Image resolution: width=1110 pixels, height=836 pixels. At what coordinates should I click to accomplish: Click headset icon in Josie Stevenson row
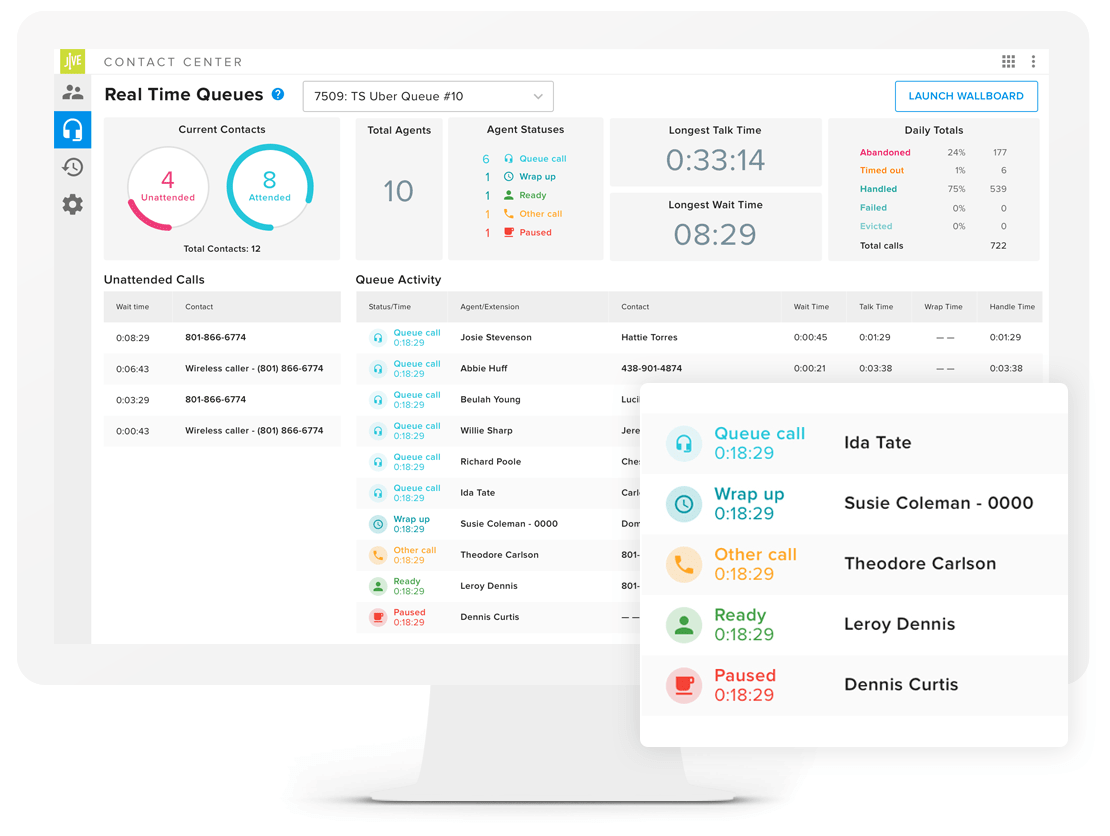click(378, 338)
